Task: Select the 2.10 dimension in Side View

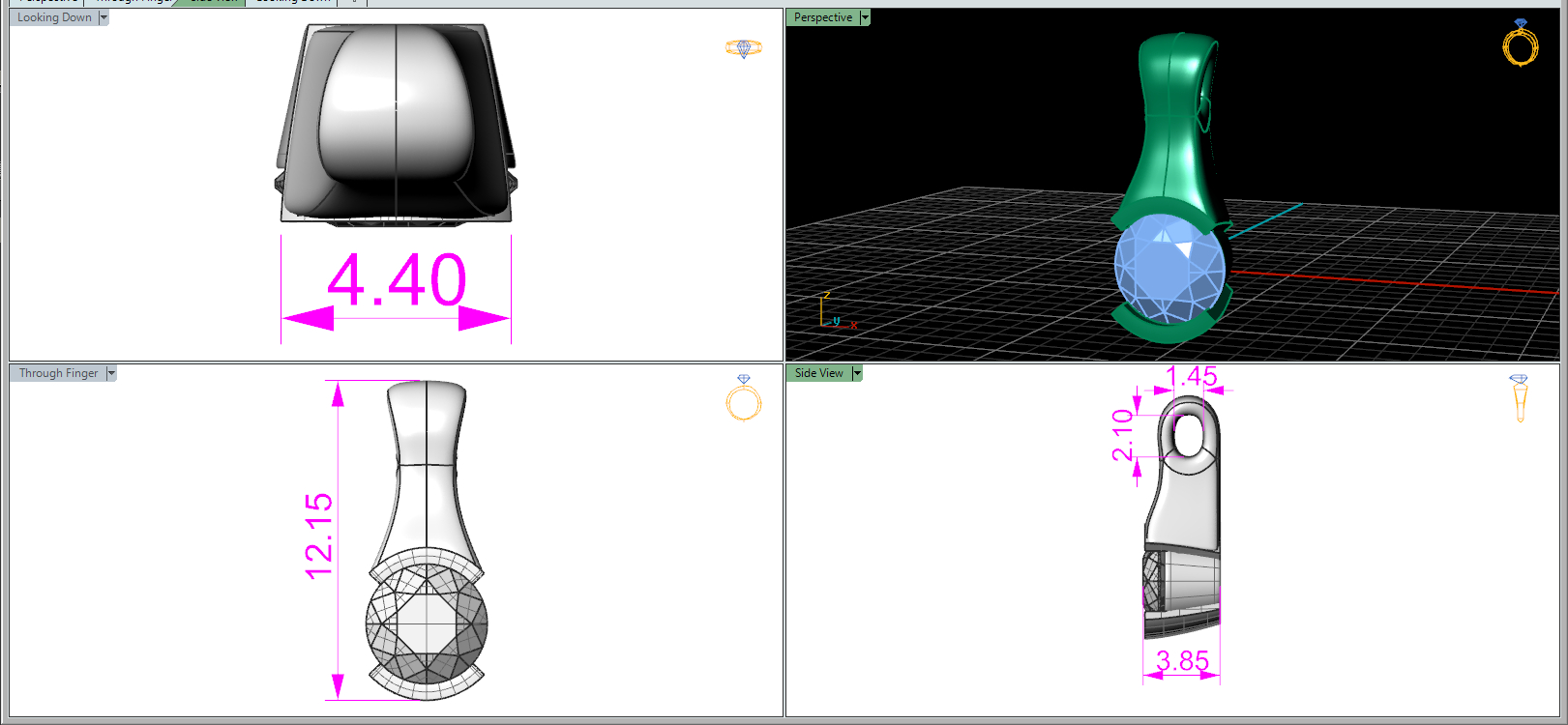Action: (x=1122, y=435)
